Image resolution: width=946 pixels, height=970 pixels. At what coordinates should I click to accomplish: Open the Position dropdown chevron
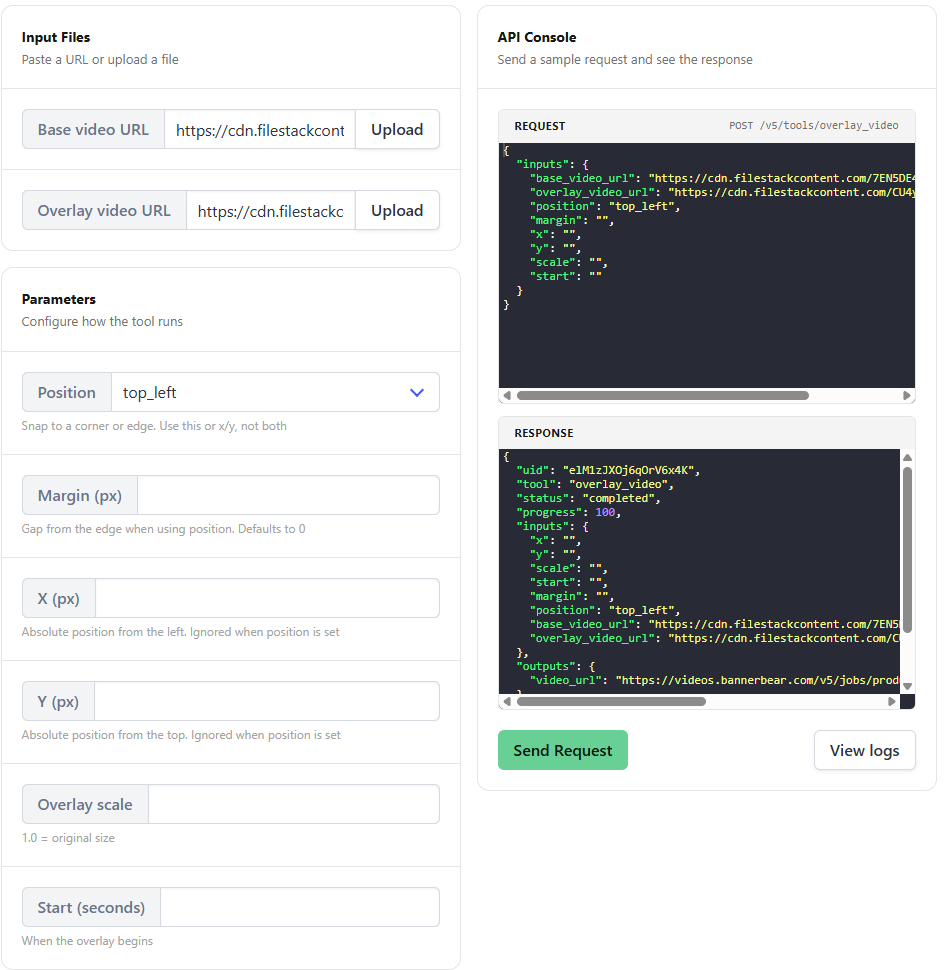417,392
